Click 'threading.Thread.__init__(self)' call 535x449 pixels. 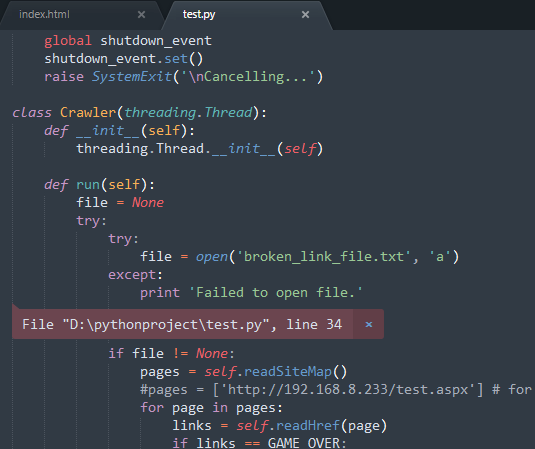click(x=200, y=149)
